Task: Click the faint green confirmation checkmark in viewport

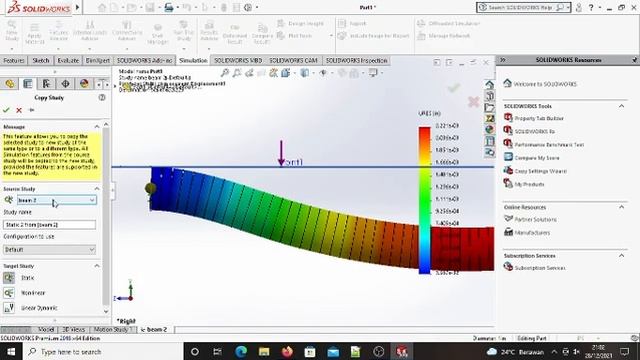Action: pos(453,88)
